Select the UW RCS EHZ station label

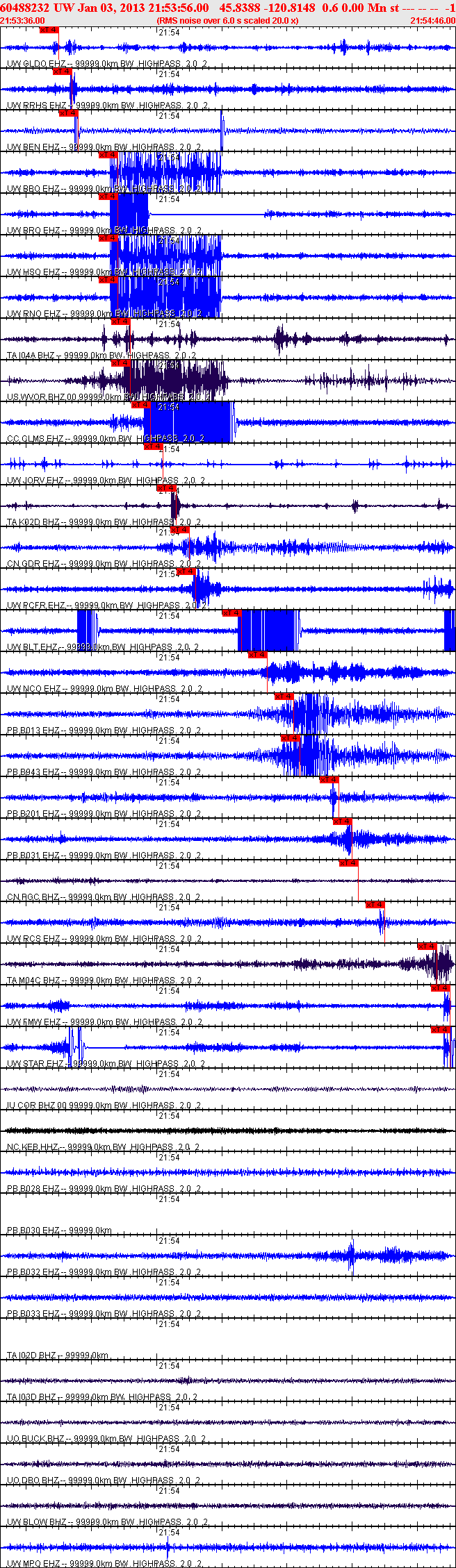point(105,939)
